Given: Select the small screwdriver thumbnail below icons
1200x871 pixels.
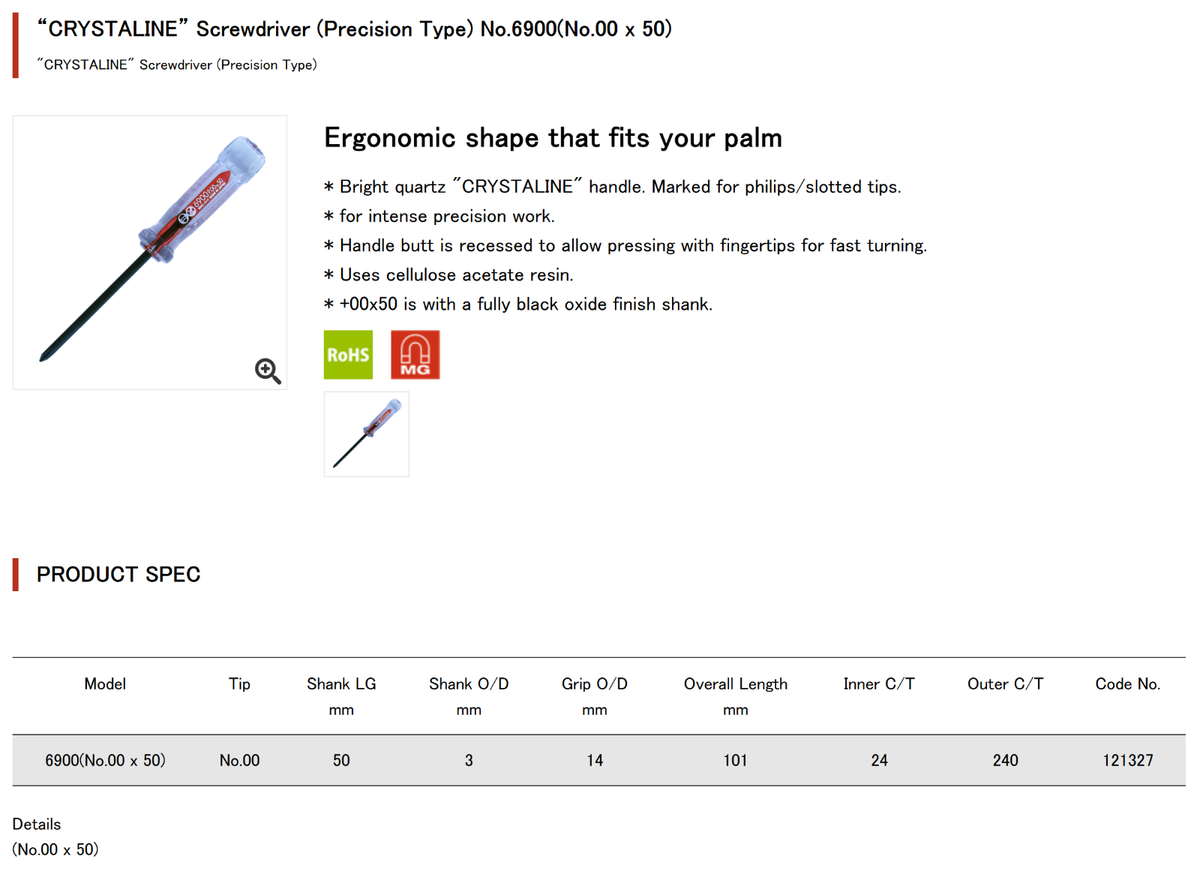Looking at the screenshot, I should pos(366,434).
